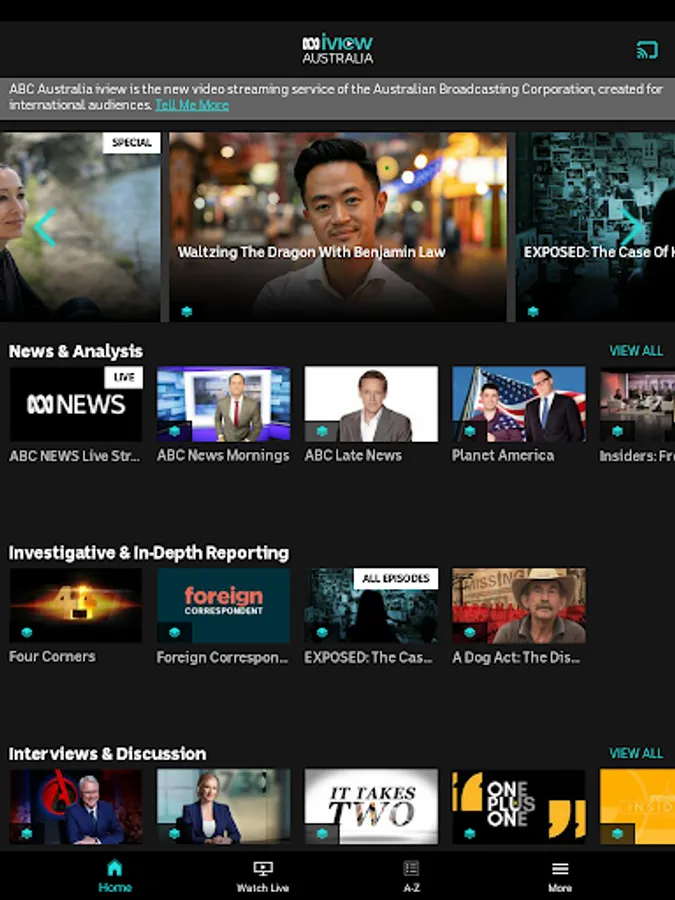
Task: Open the Home tab
Action: point(115,876)
